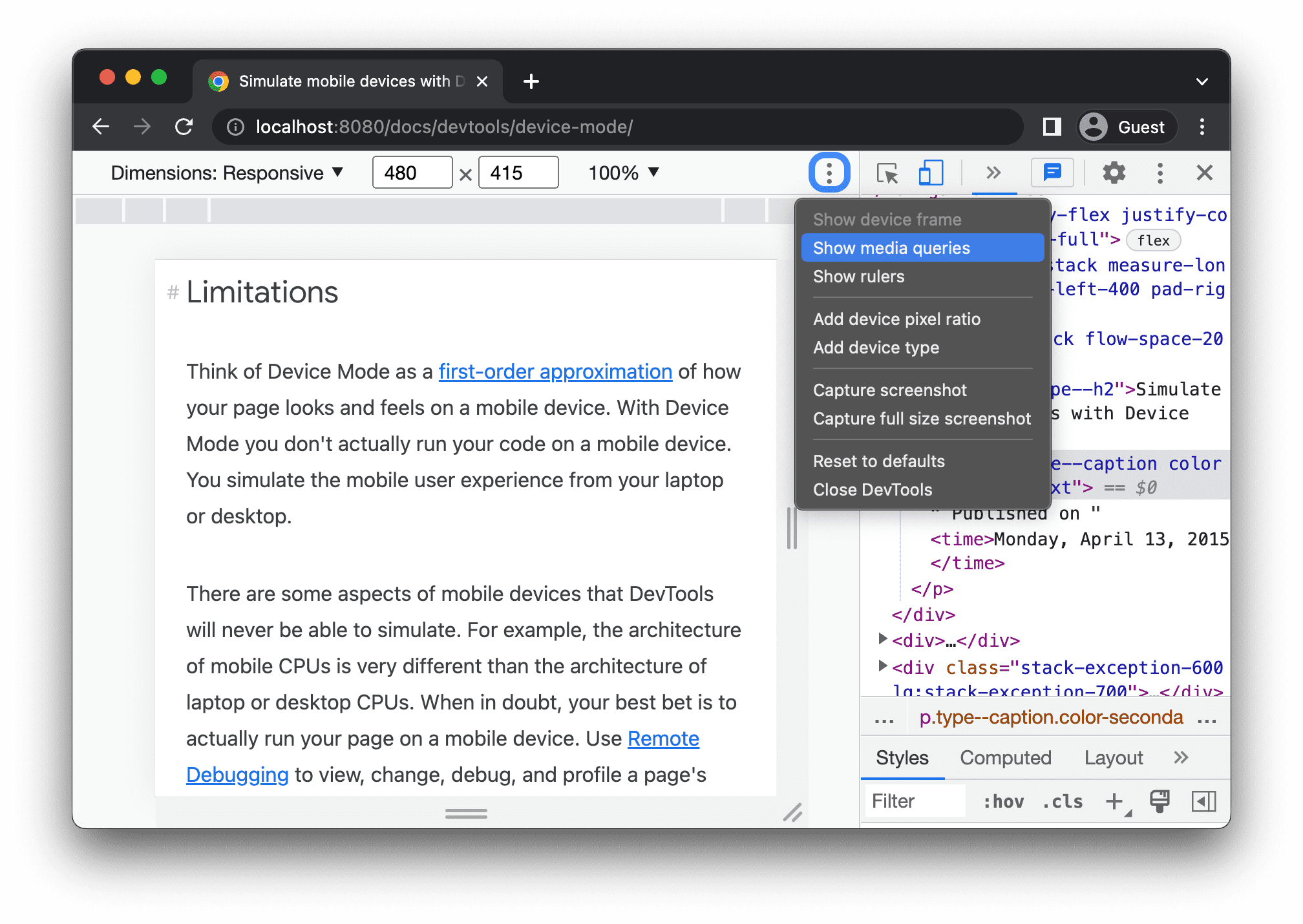Viewport: 1303px width, 924px height.
Task: Click the DevTools settings gear icon
Action: tap(1113, 172)
